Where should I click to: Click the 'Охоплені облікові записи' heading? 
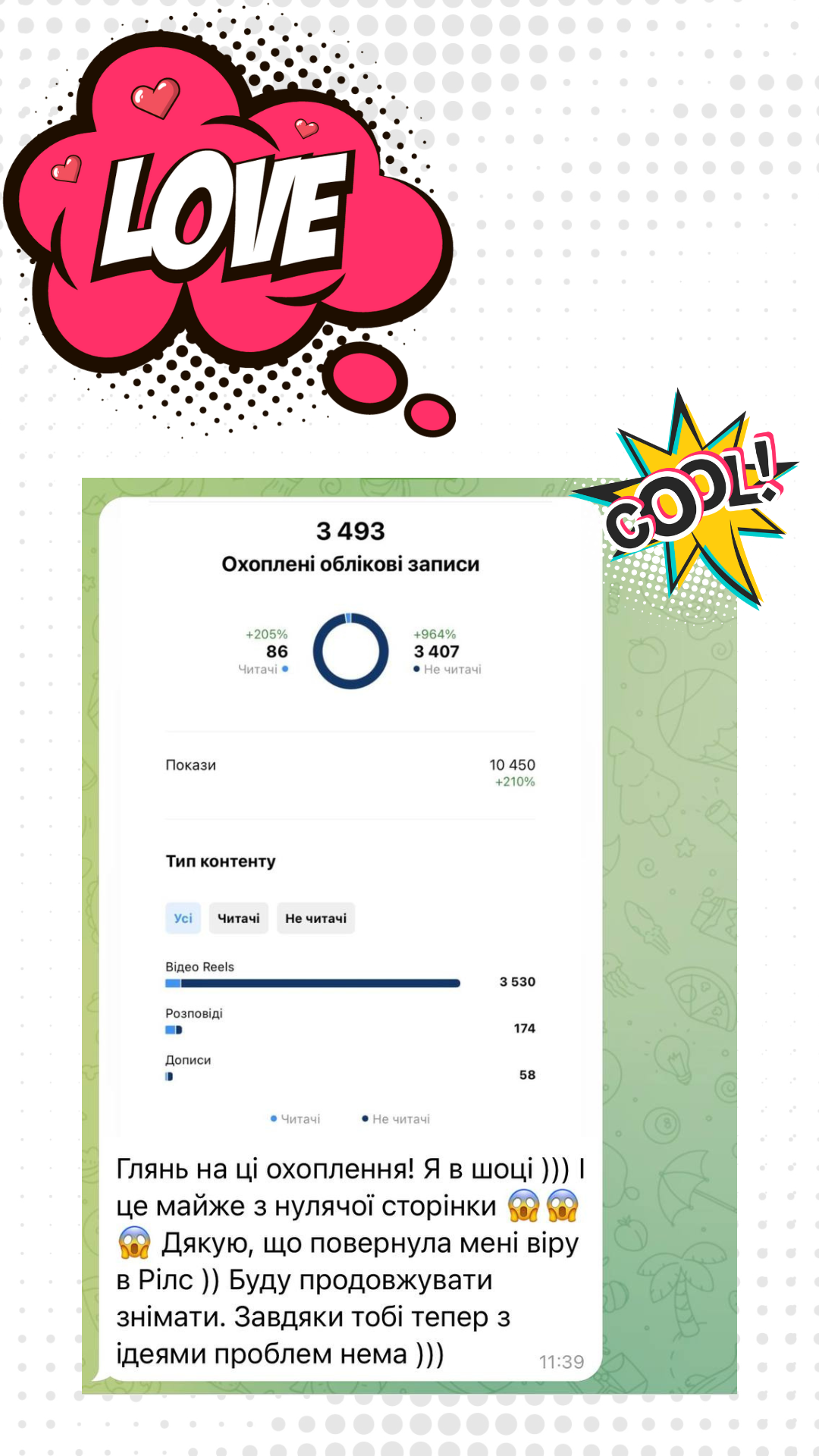pos(350,564)
